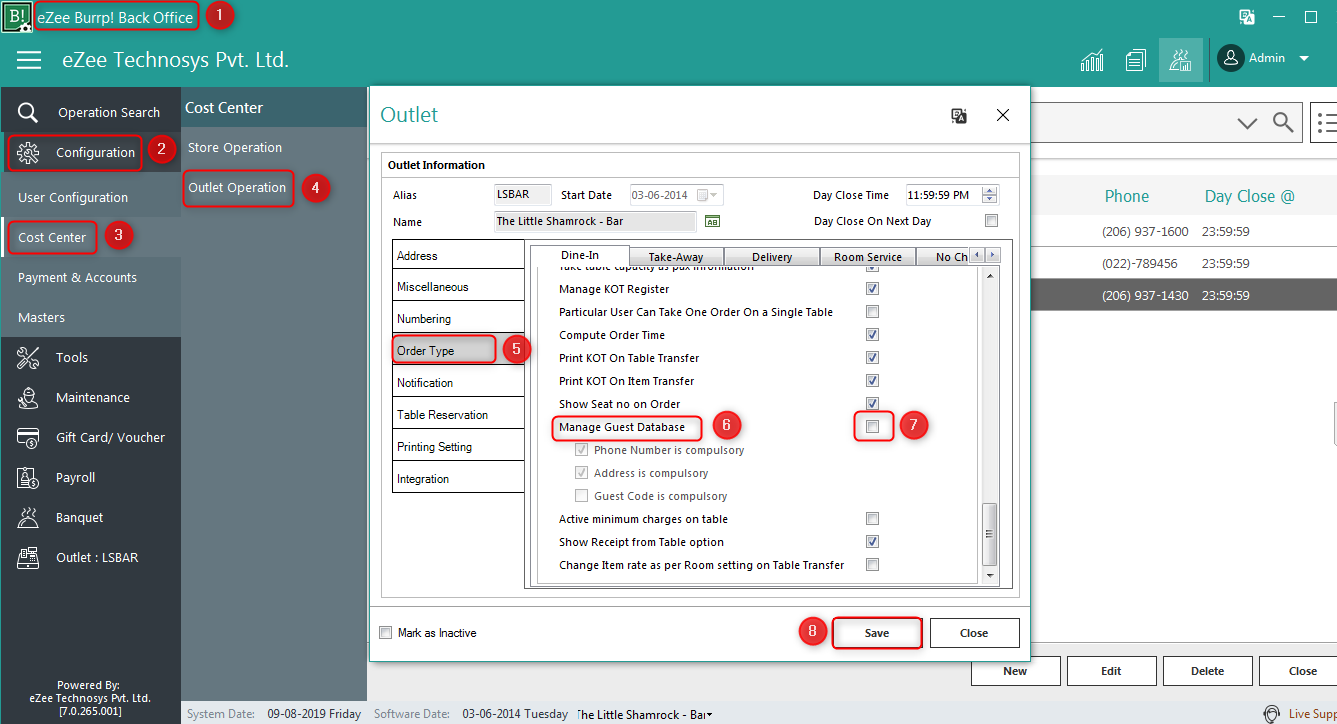1337x724 pixels.
Task: Save the outlet settings
Action: pyautogui.click(x=877, y=633)
